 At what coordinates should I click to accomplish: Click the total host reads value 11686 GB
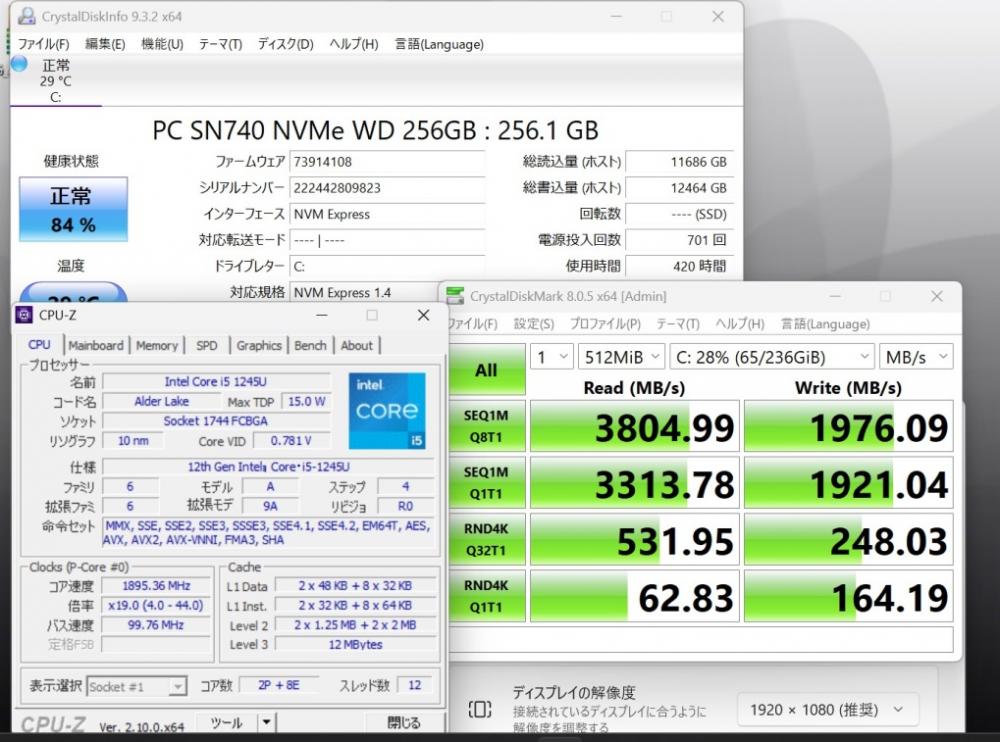pos(679,162)
